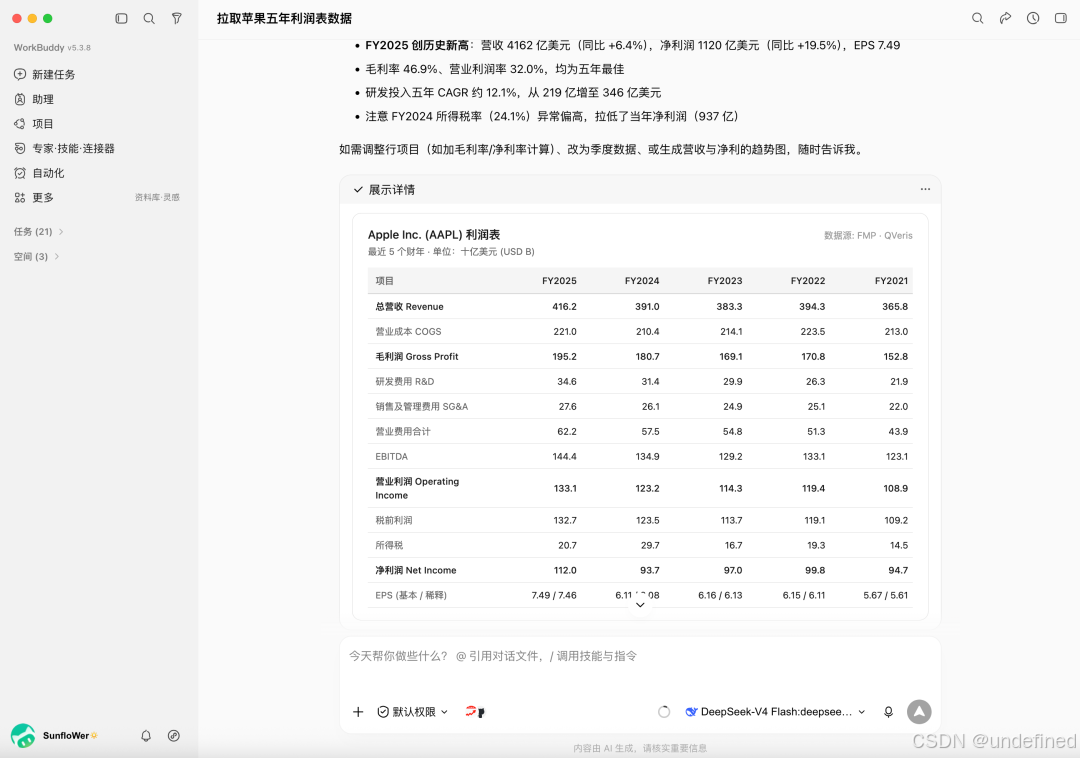Image resolution: width=1080 pixels, height=758 pixels.
Task: Click the search icon in the top-right toolbar
Action: (977, 19)
